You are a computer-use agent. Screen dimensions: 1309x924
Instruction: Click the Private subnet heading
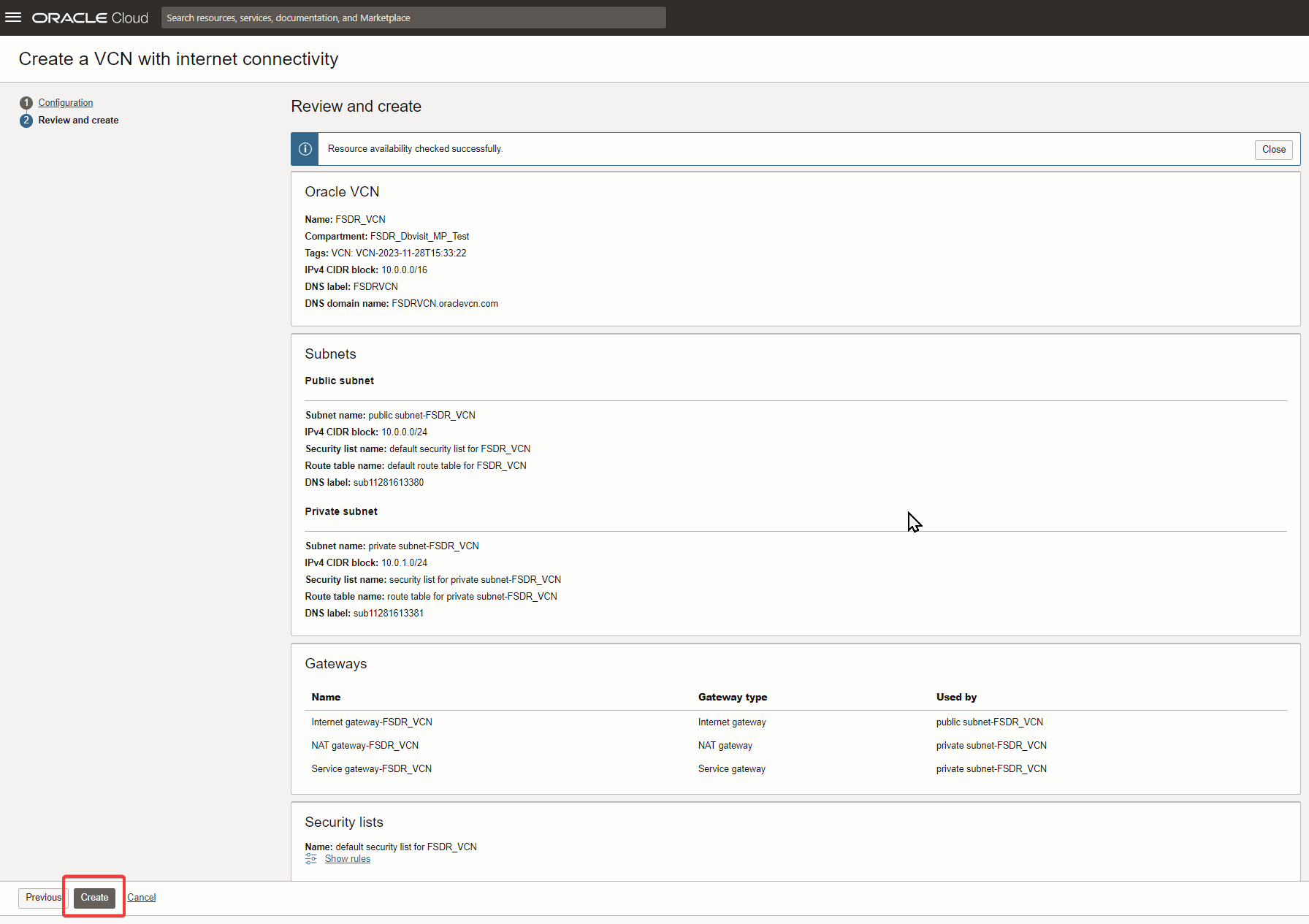point(341,512)
